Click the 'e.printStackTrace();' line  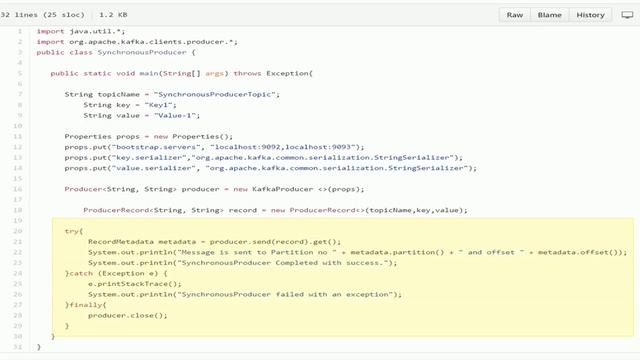(135, 284)
